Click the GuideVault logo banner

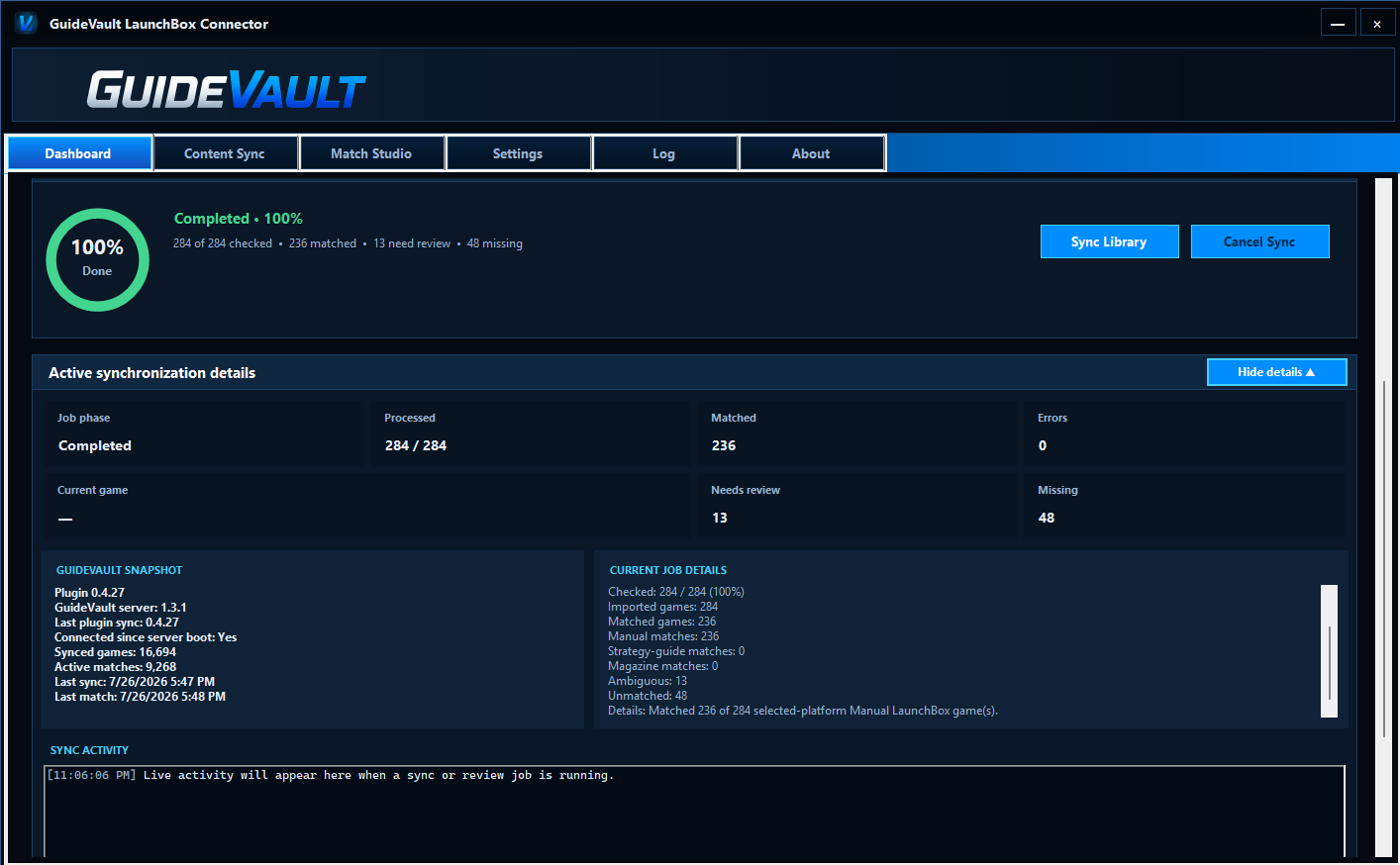coord(227,89)
